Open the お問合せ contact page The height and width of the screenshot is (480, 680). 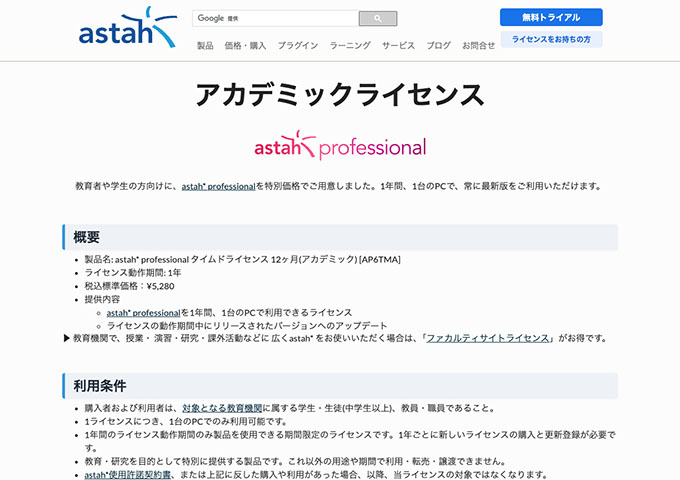[x=478, y=46]
